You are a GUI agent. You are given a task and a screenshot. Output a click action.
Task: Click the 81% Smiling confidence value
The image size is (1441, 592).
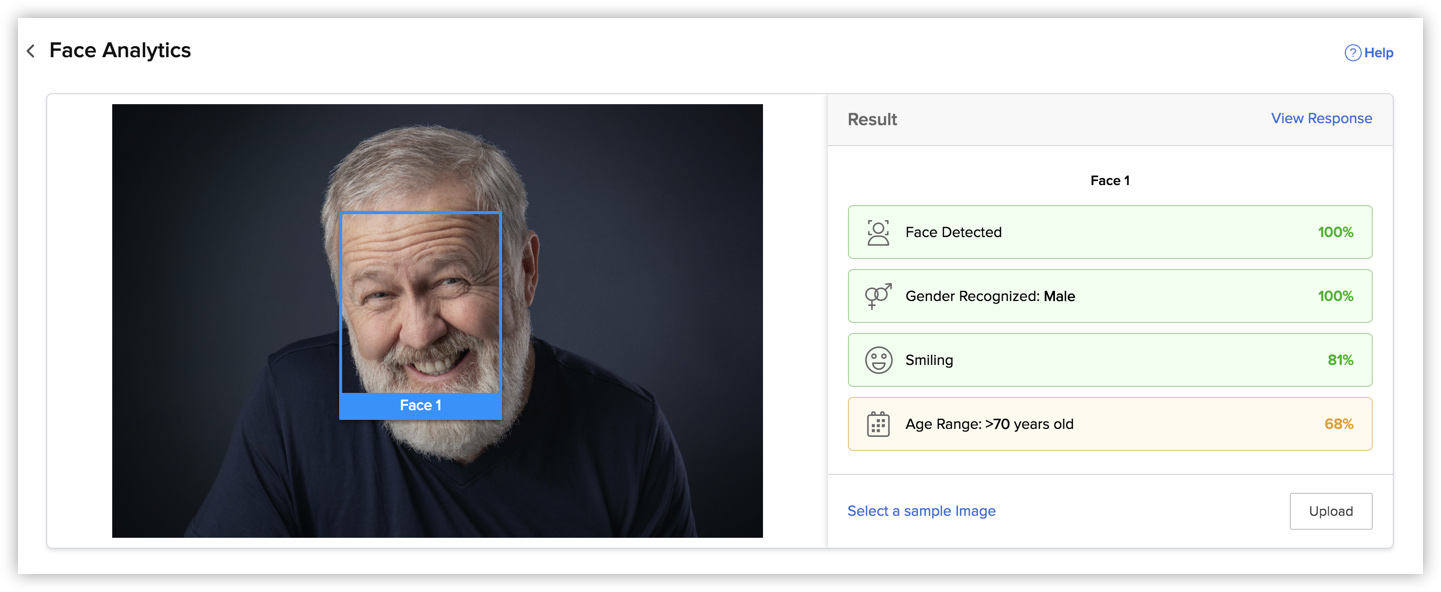point(1340,359)
